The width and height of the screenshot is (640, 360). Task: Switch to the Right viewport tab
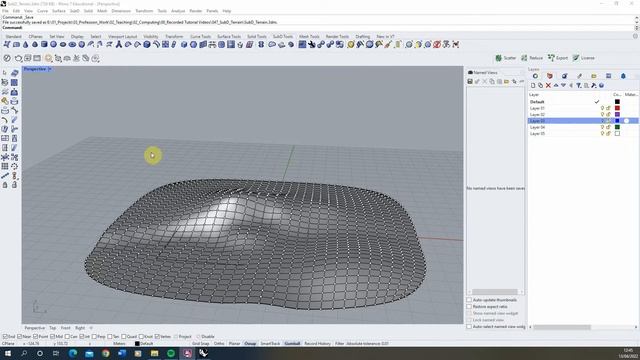(x=80, y=328)
